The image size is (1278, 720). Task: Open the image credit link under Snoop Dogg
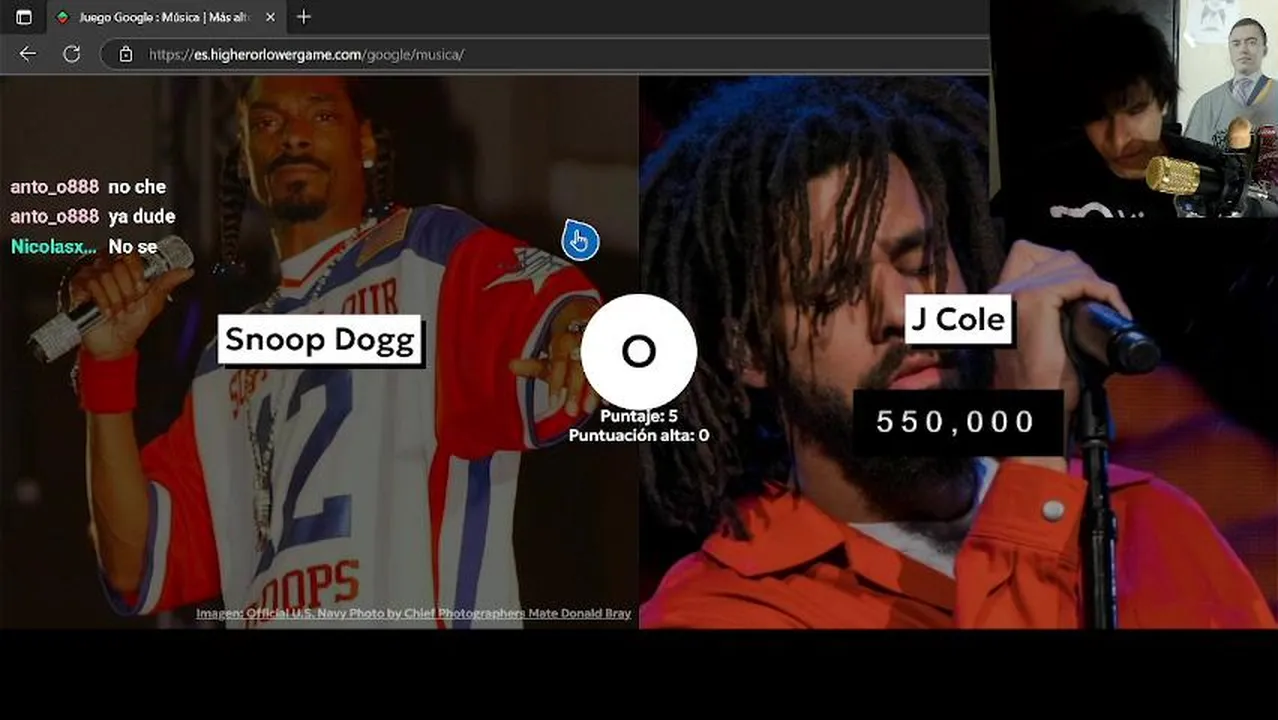(413, 613)
